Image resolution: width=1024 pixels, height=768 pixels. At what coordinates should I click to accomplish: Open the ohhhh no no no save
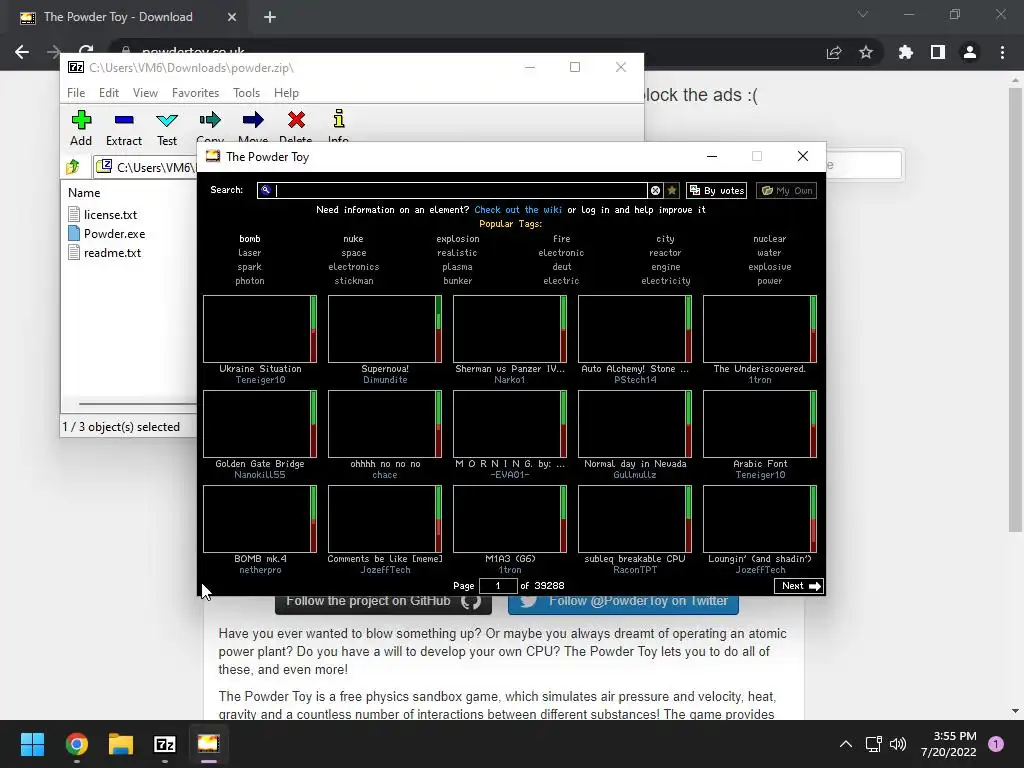point(385,424)
